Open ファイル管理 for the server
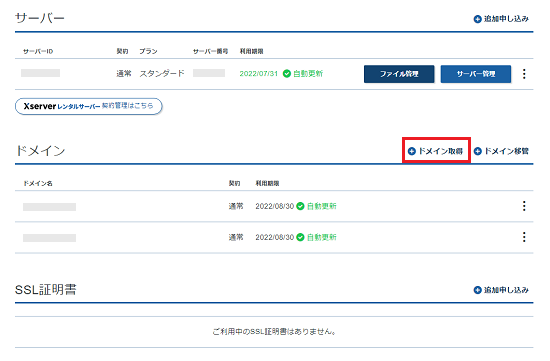Image resolution: width=550 pixels, height=361 pixels. tap(399, 74)
